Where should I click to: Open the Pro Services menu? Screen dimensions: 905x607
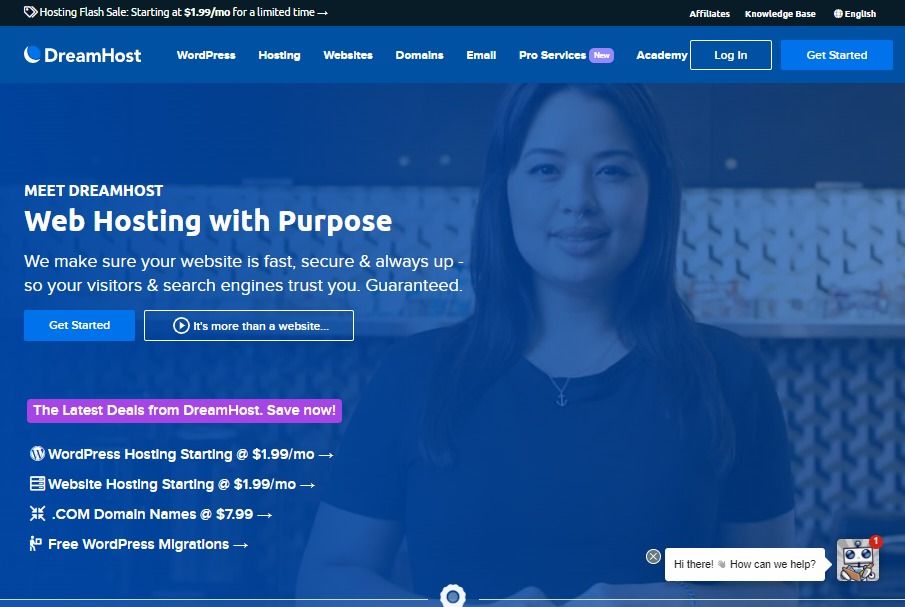pos(552,55)
